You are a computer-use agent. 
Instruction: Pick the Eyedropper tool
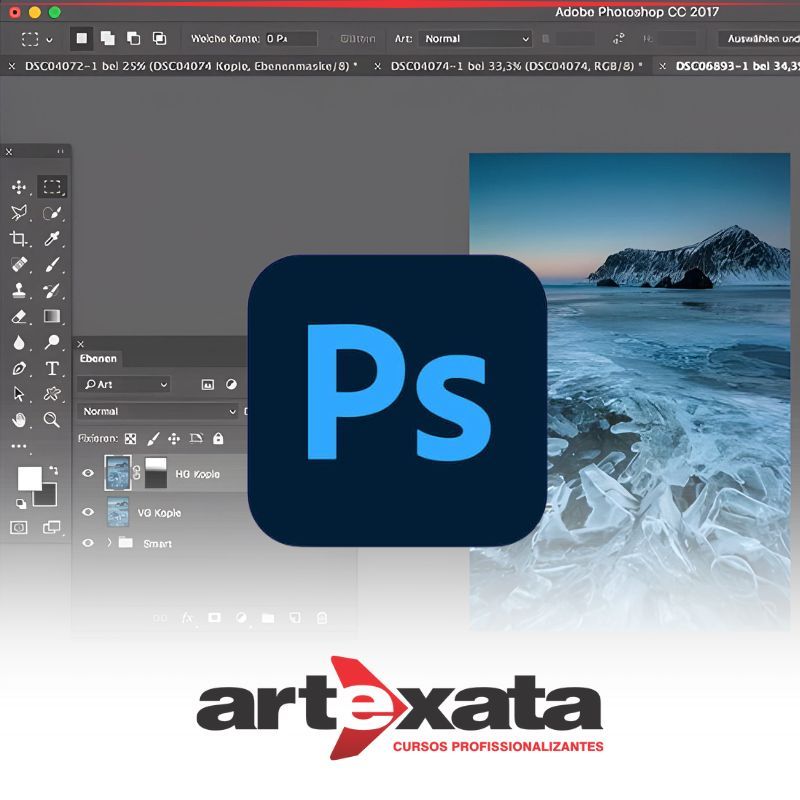pyautogui.click(x=52, y=239)
